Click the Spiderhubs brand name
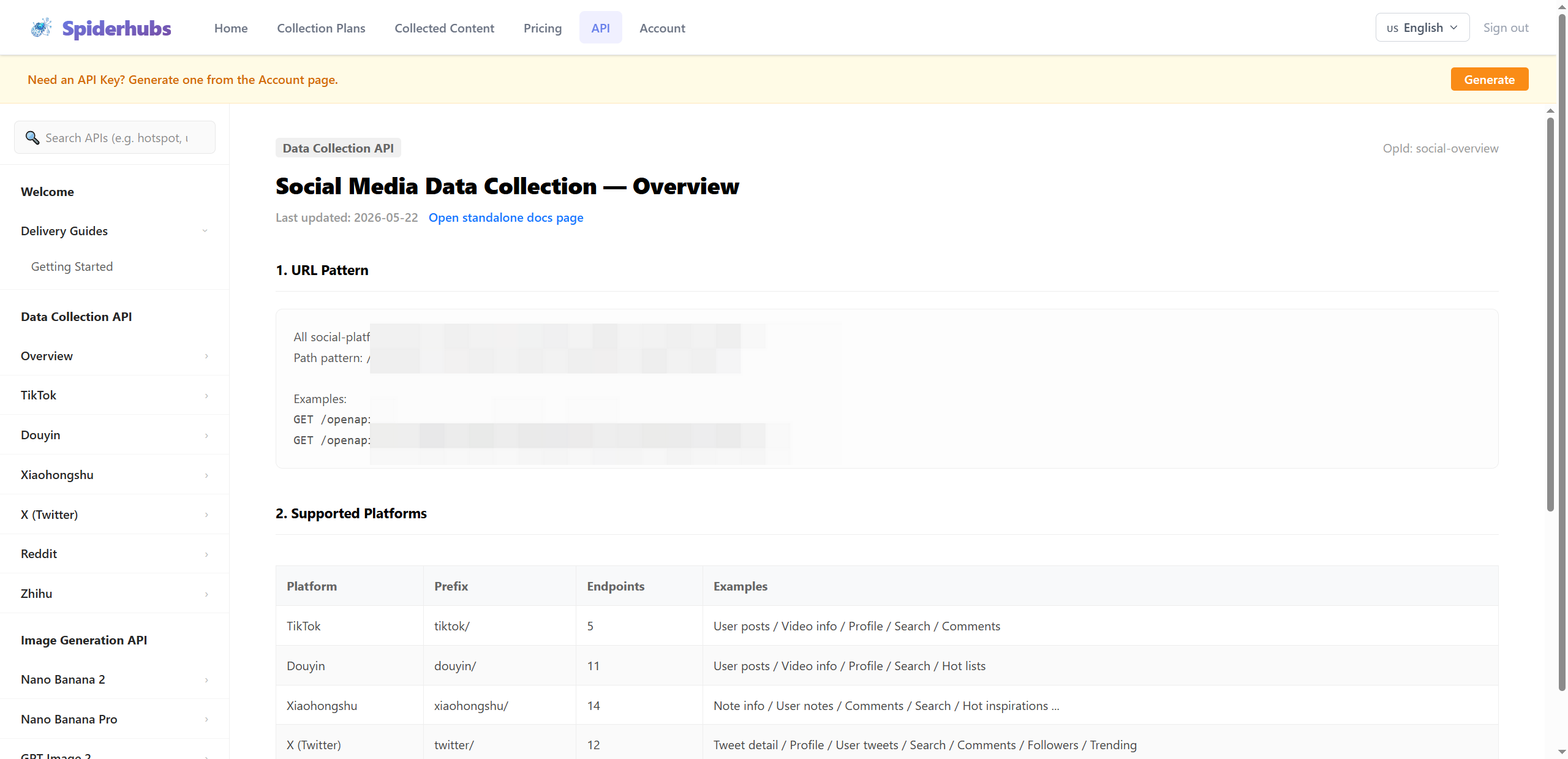The width and height of the screenshot is (1568, 759). [x=116, y=28]
